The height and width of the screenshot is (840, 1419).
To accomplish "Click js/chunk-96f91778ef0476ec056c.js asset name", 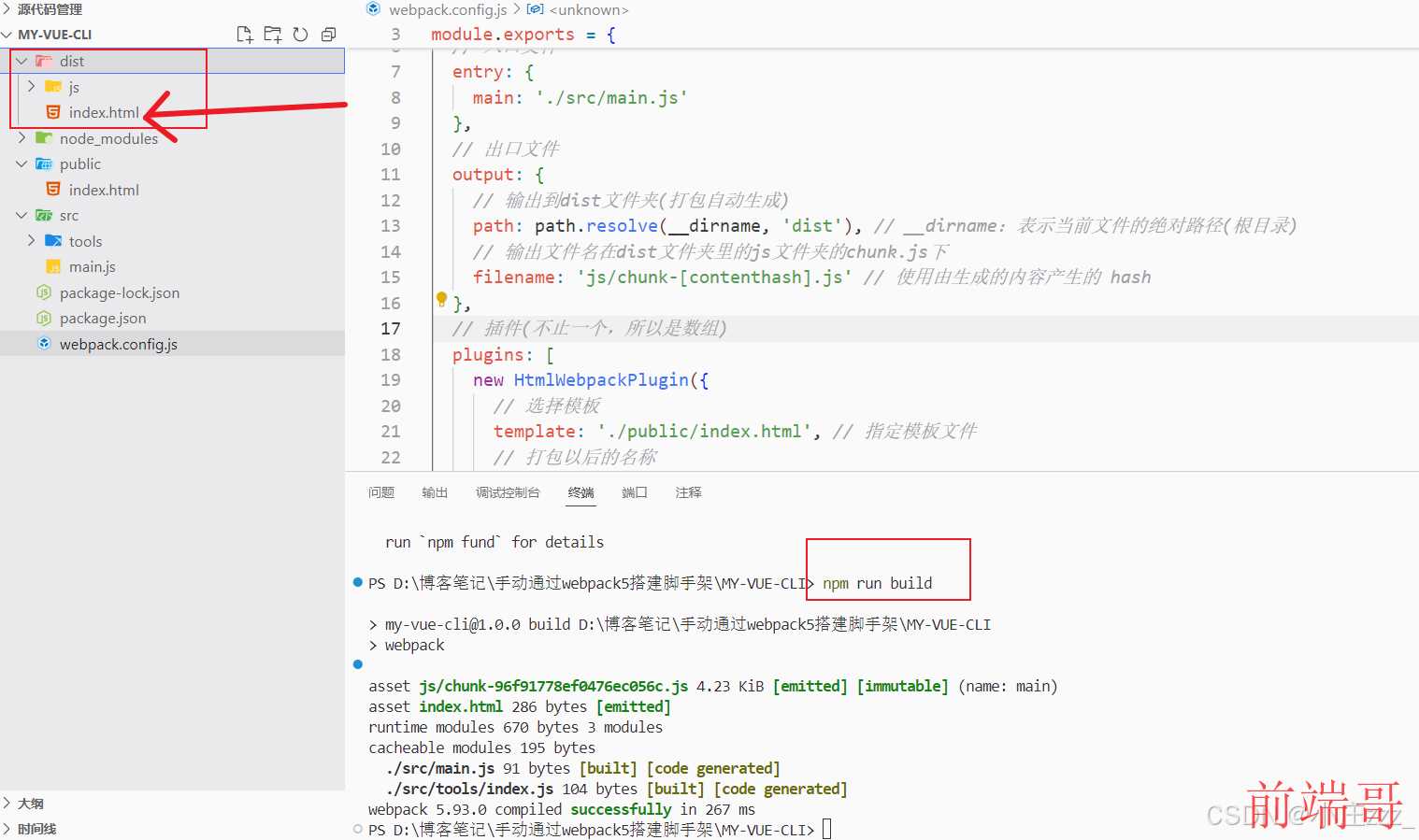I will pos(553,686).
